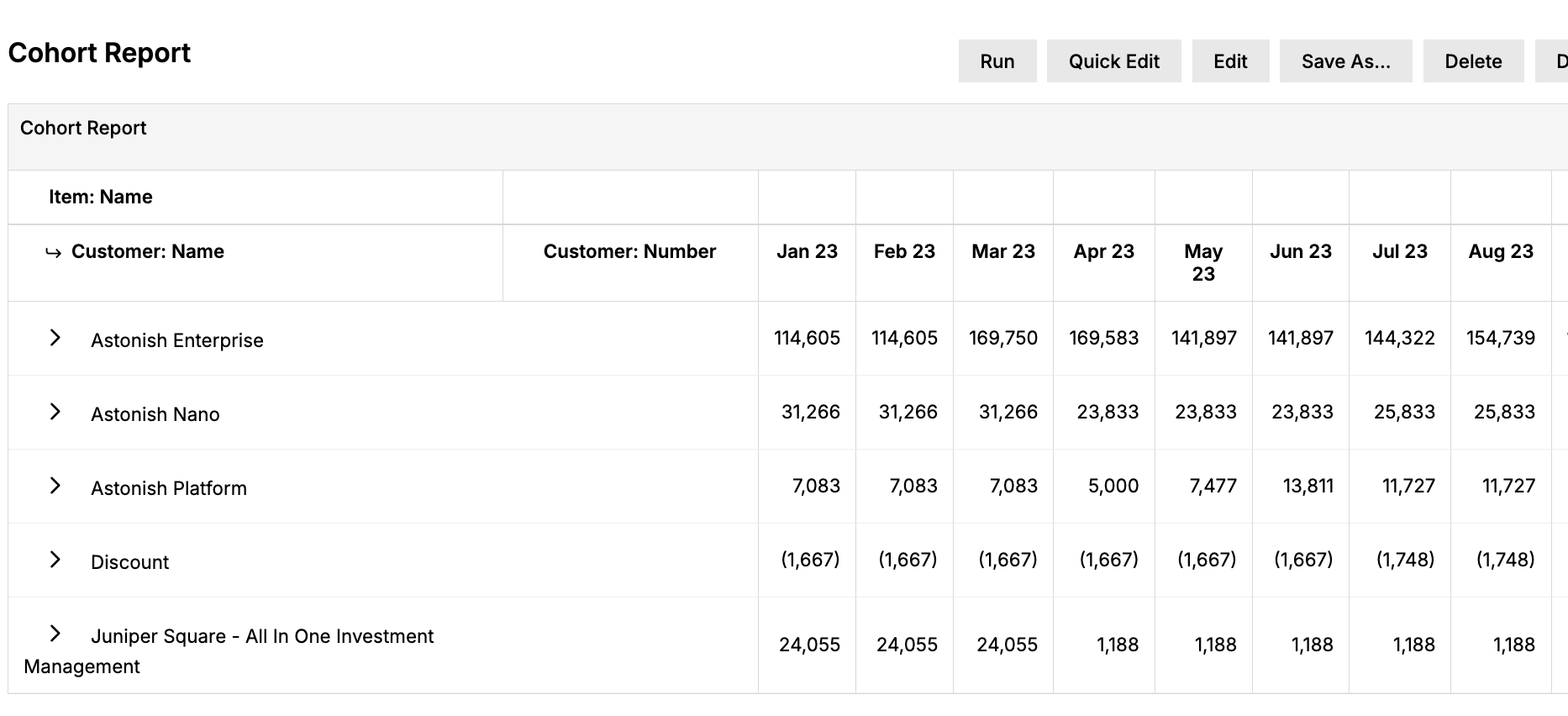Click Juniper Square Apr 23 value 1,188

[x=1118, y=645]
